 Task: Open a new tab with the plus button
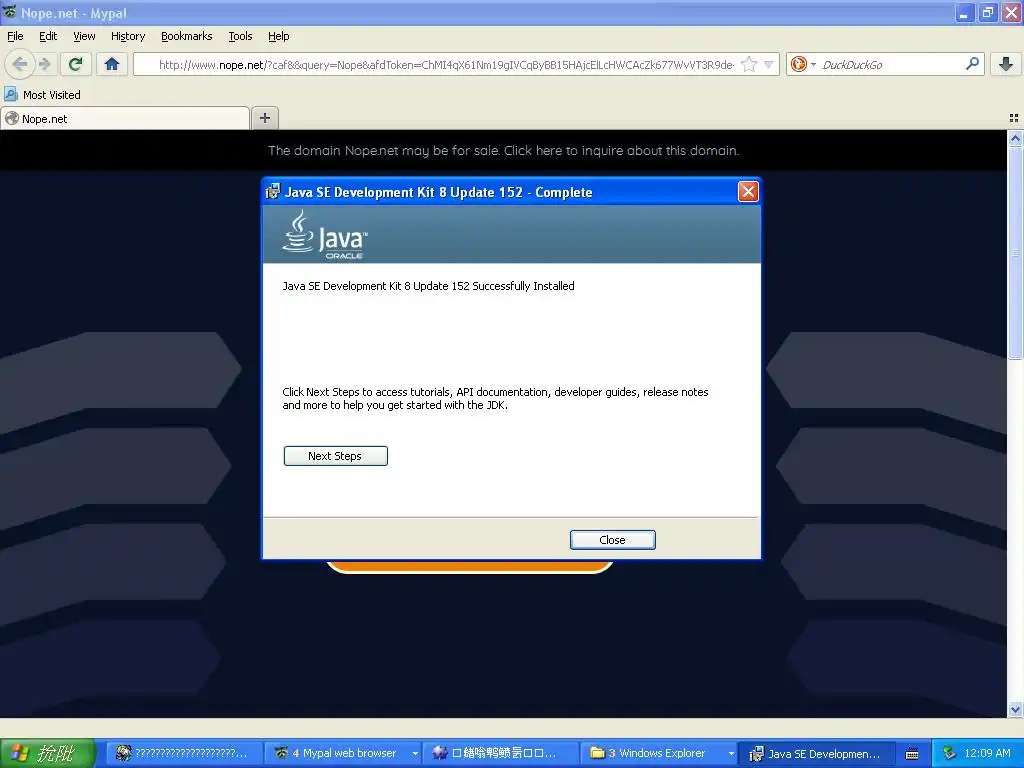264,118
